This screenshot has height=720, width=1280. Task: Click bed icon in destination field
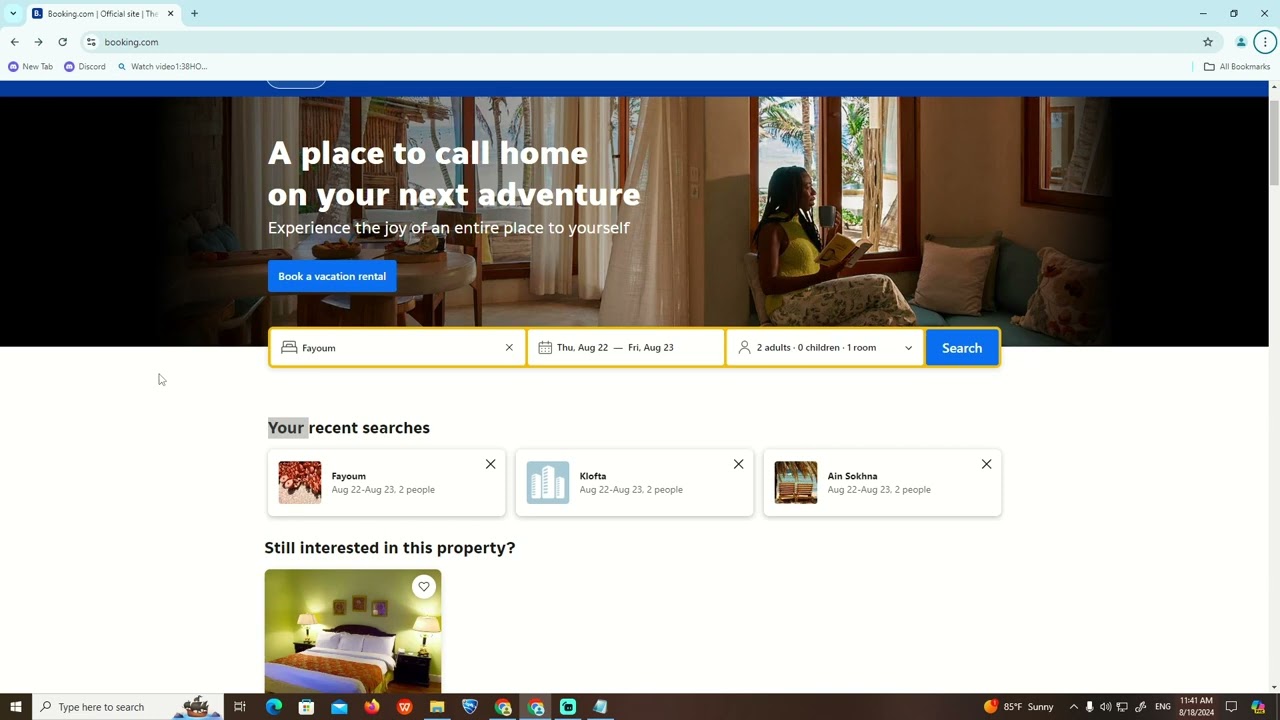click(289, 347)
